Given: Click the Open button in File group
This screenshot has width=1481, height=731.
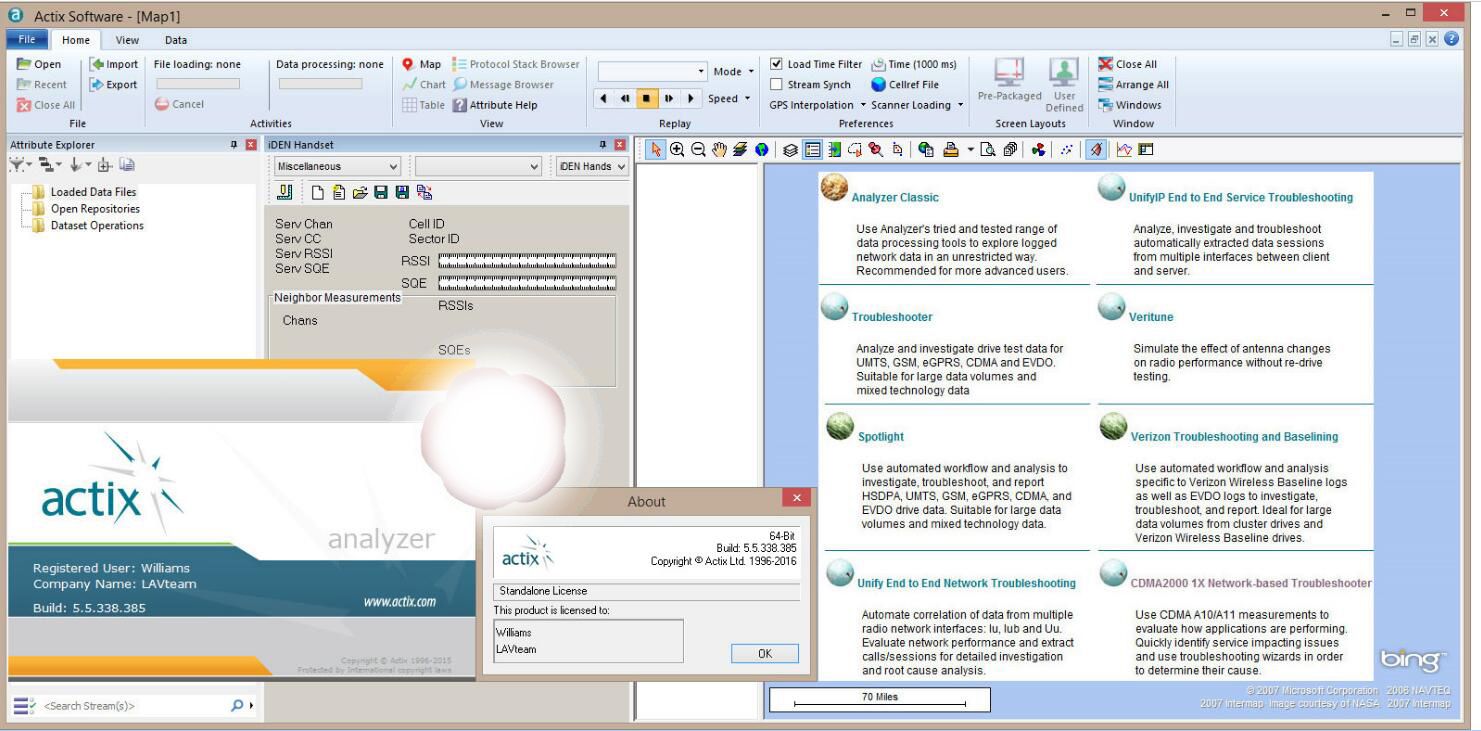Looking at the screenshot, I should coord(39,64).
